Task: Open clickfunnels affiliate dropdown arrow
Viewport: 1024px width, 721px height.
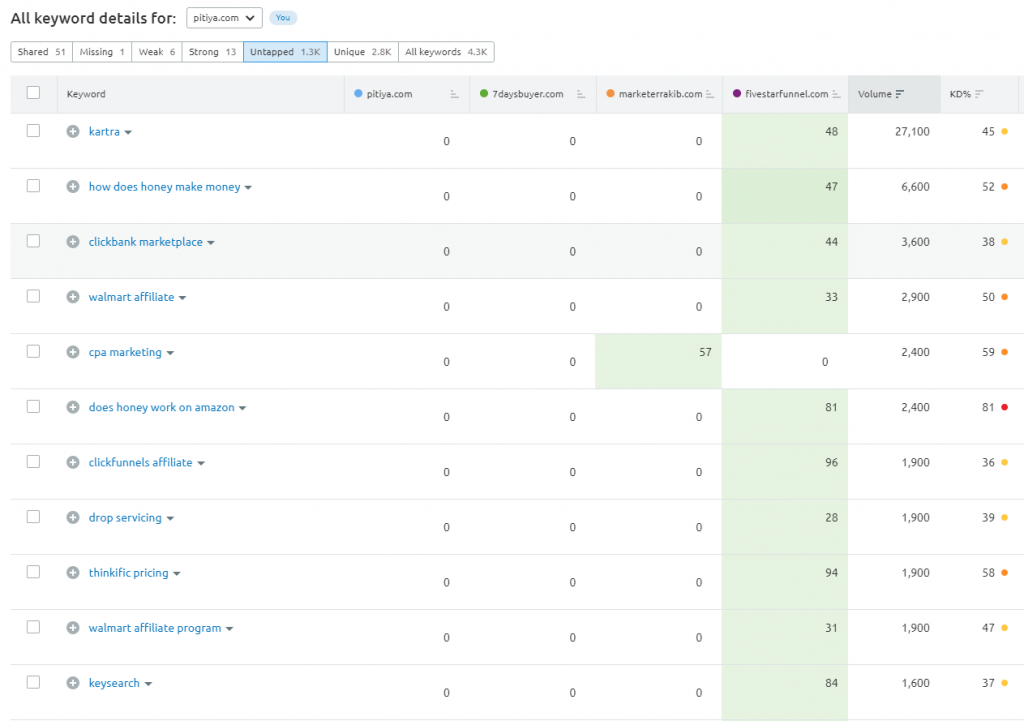Action: click(201, 464)
